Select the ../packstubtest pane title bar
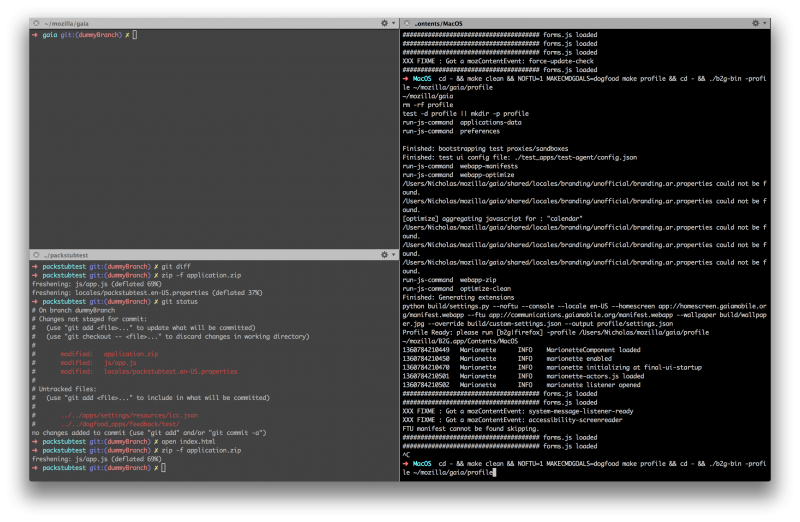This screenshot has width=800, height=522. point(214,255)
